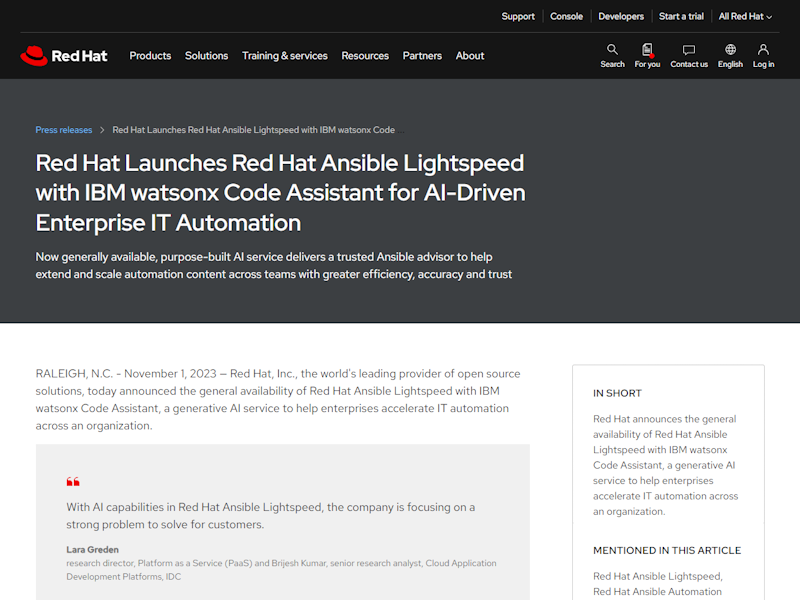Open the Red Hat Ansible Lightspeed mentioned link

(659, 575)
